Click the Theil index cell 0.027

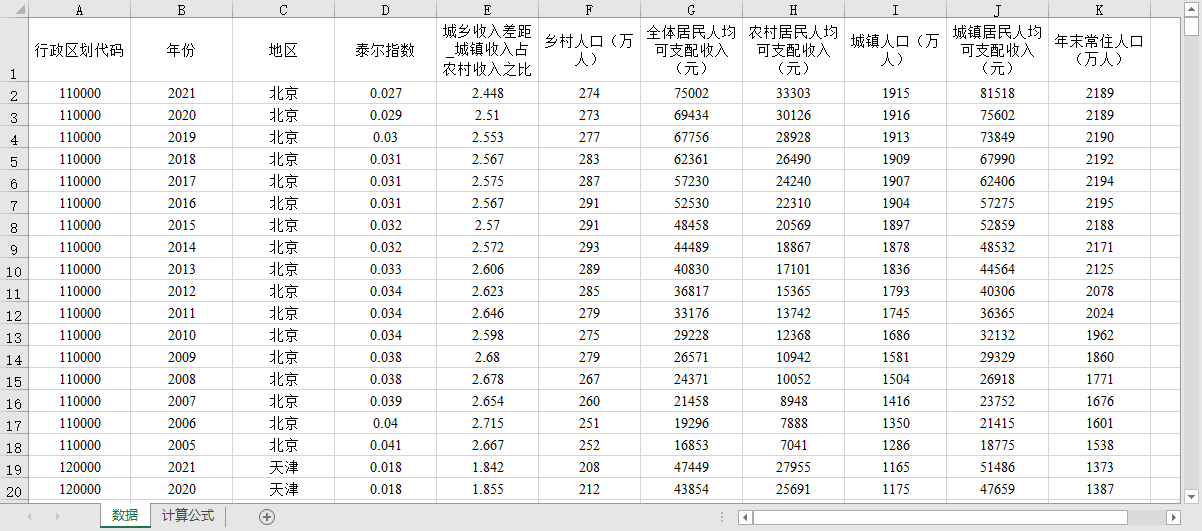coord(385,94)
